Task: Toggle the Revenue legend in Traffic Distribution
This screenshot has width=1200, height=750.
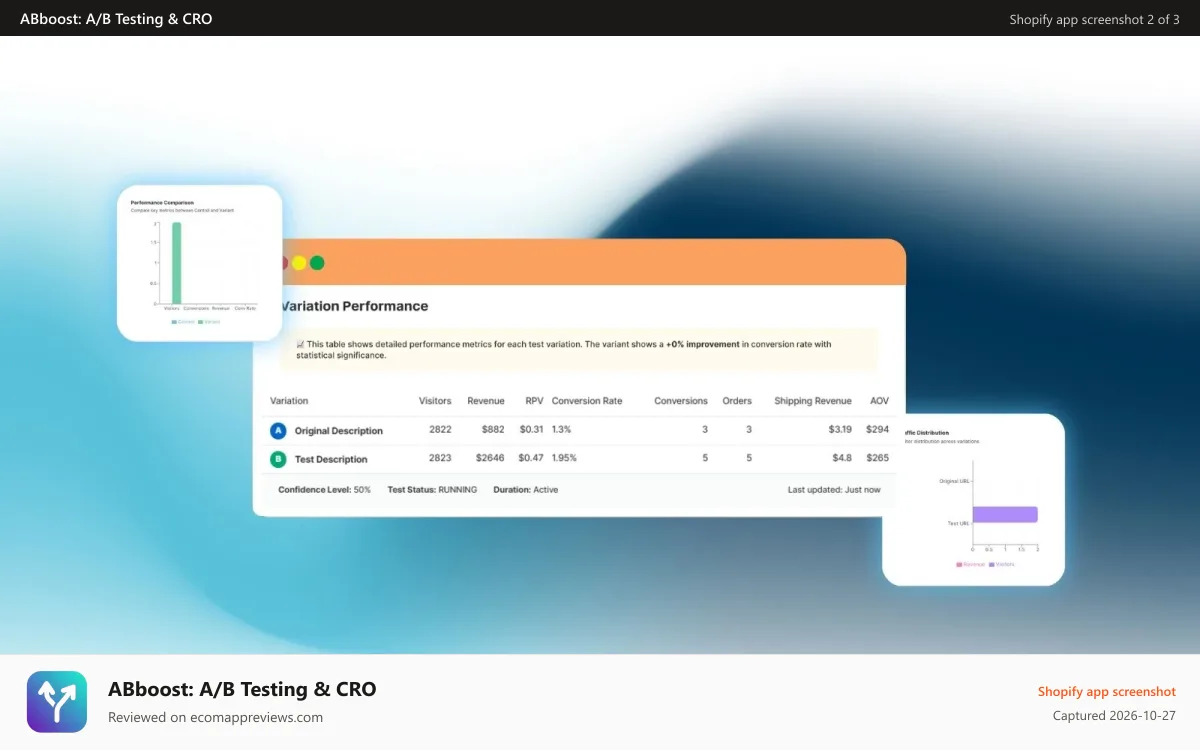Action: pos(971,564)
